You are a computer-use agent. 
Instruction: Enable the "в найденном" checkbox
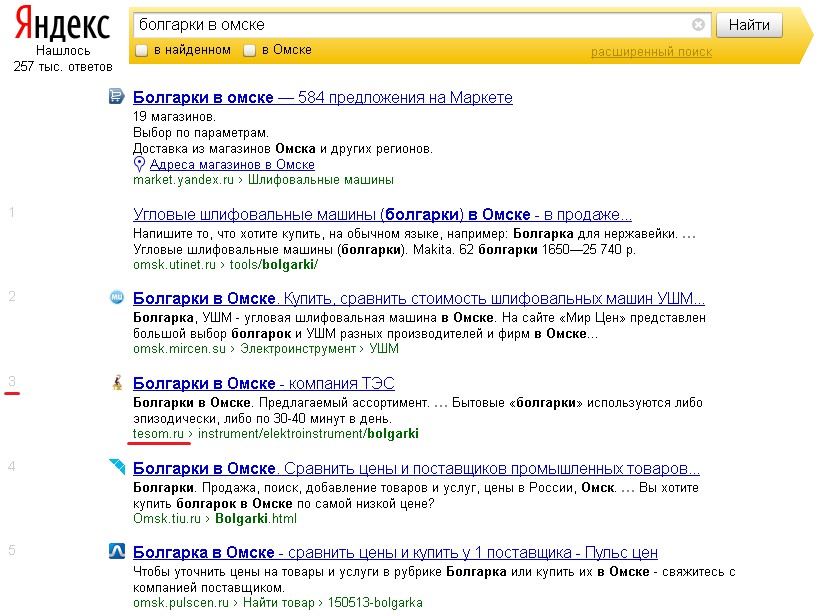142,50
